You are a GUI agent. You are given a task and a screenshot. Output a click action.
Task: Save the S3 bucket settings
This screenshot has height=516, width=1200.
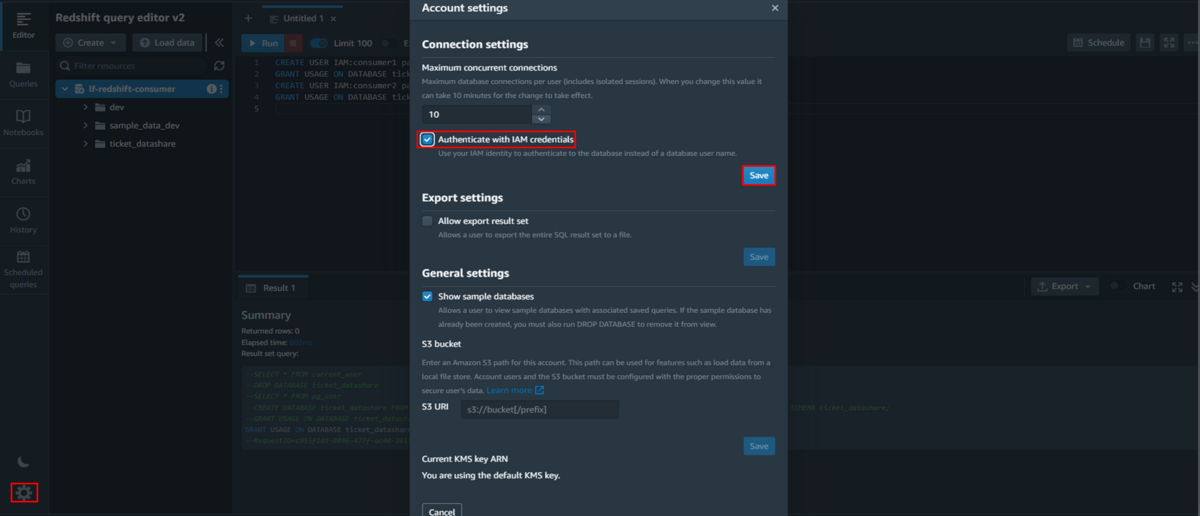(x=759, y=446)
